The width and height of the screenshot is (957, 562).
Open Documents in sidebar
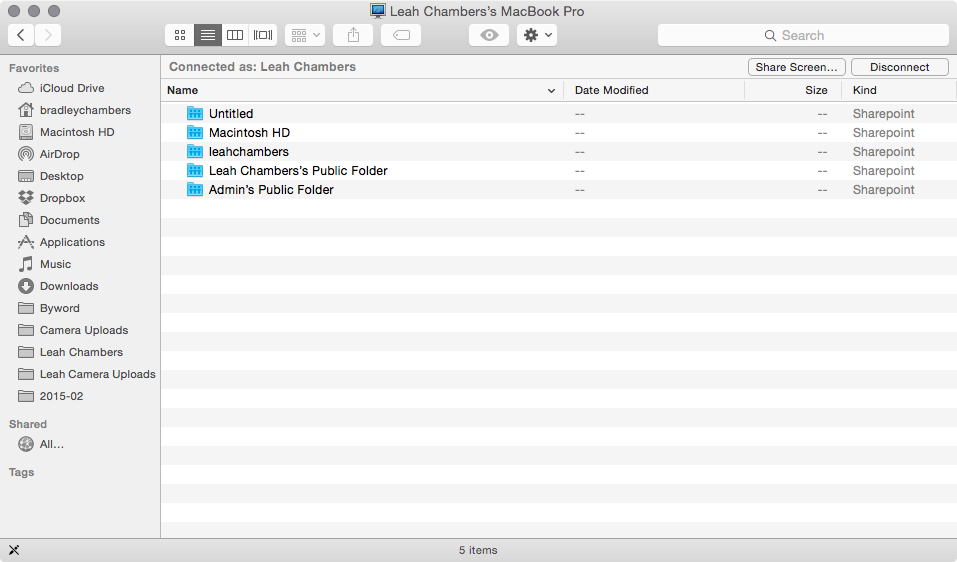click(69, 220)
